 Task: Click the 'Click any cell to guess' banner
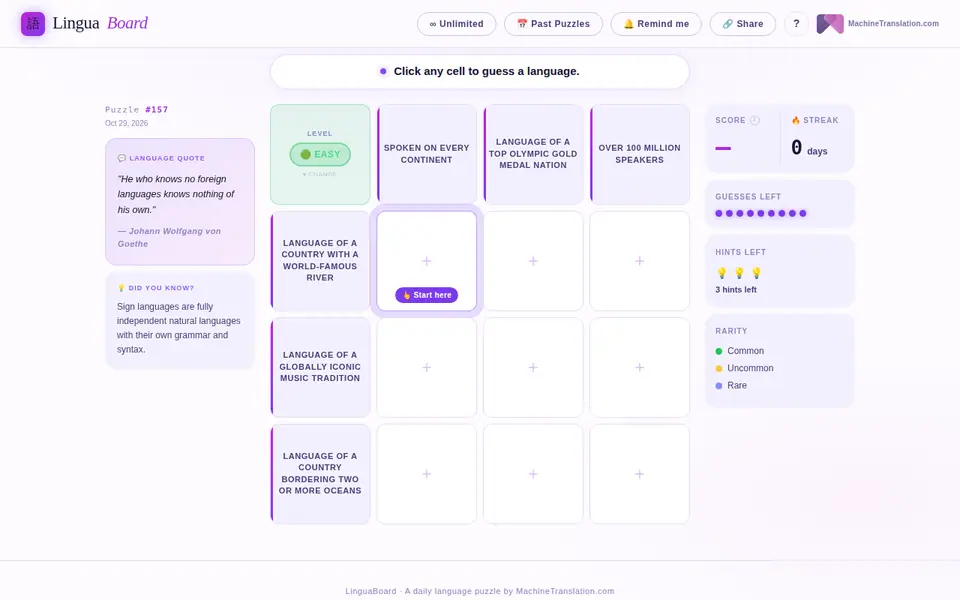tap(480, 72)
